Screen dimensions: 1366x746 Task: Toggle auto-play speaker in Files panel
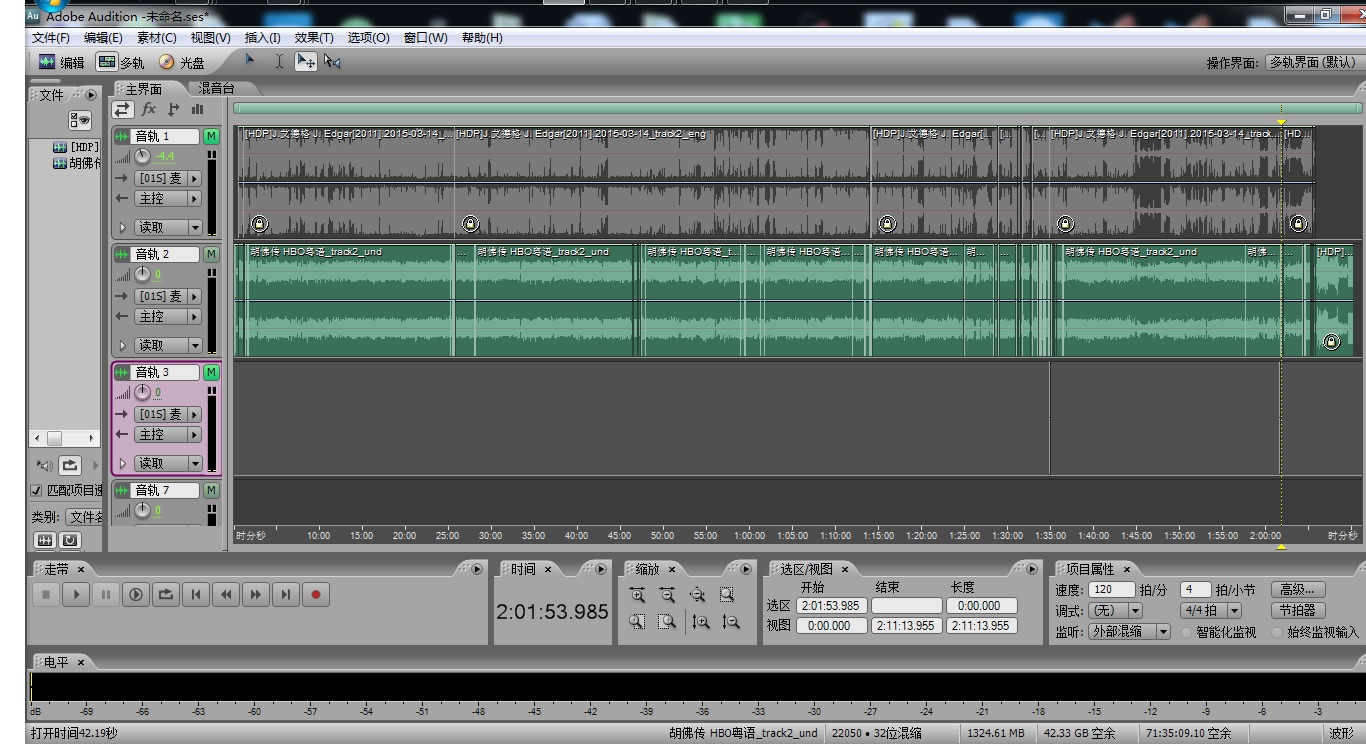pyautogui.click(x=45, y=465)
